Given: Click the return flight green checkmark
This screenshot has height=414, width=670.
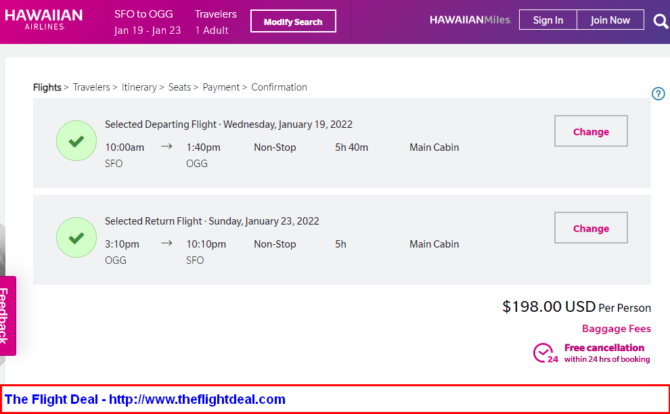Looking at the screenshot, I should (76, 238).
